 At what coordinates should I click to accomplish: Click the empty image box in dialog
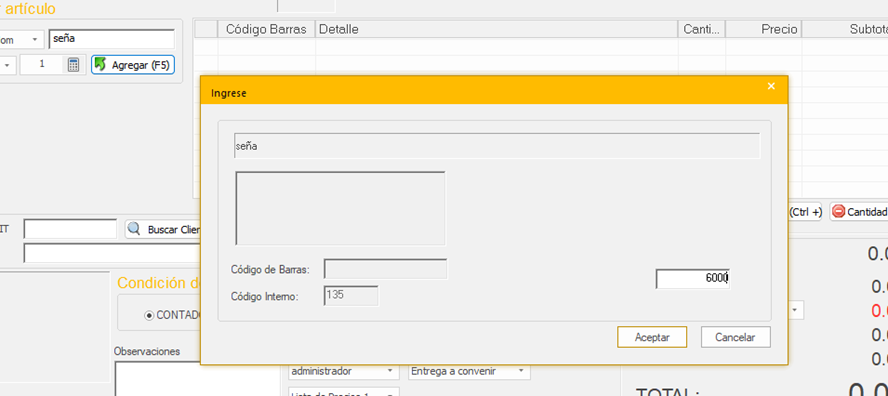pyautogui.click(x=340, y=208)
